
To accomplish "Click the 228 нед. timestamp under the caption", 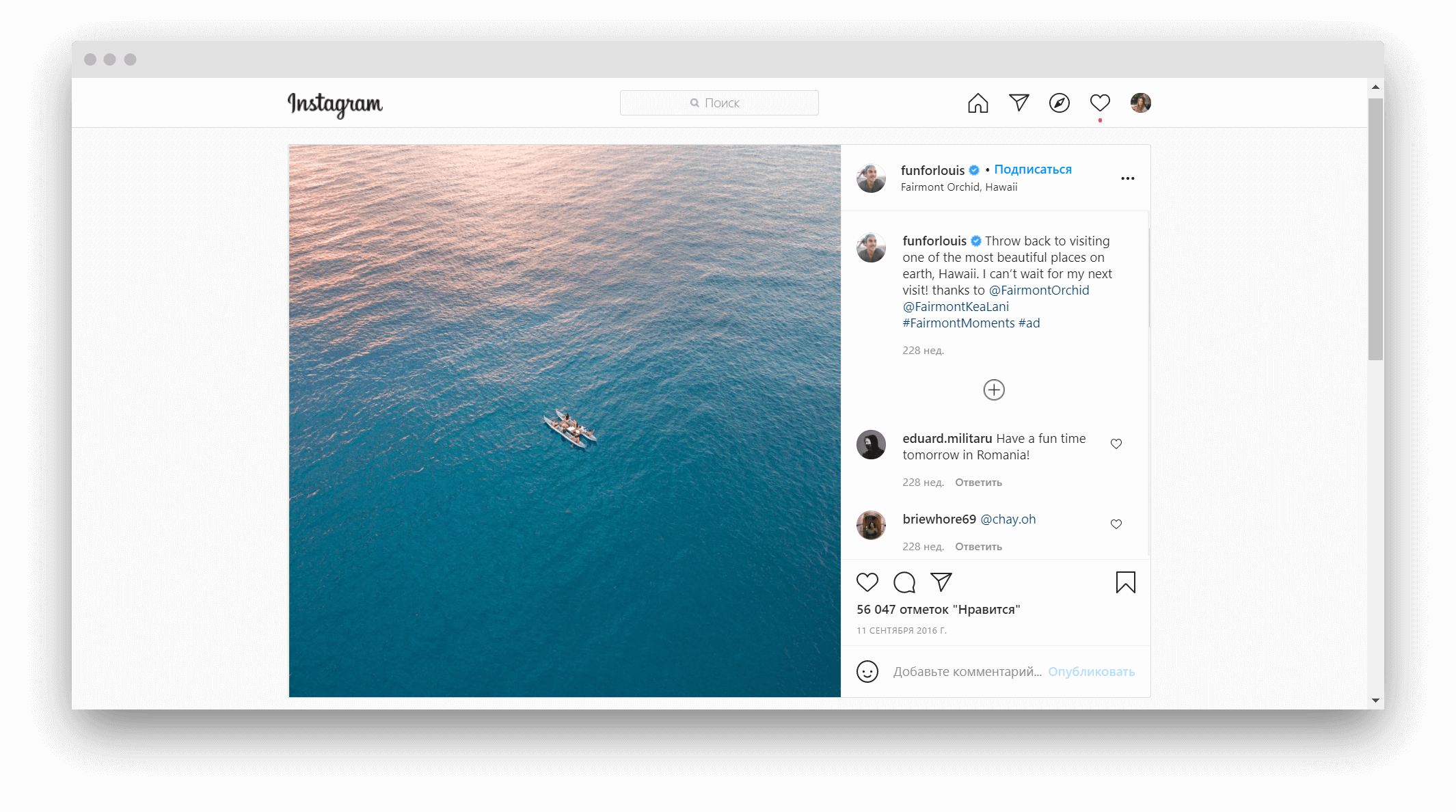I will tap(923, 351).
